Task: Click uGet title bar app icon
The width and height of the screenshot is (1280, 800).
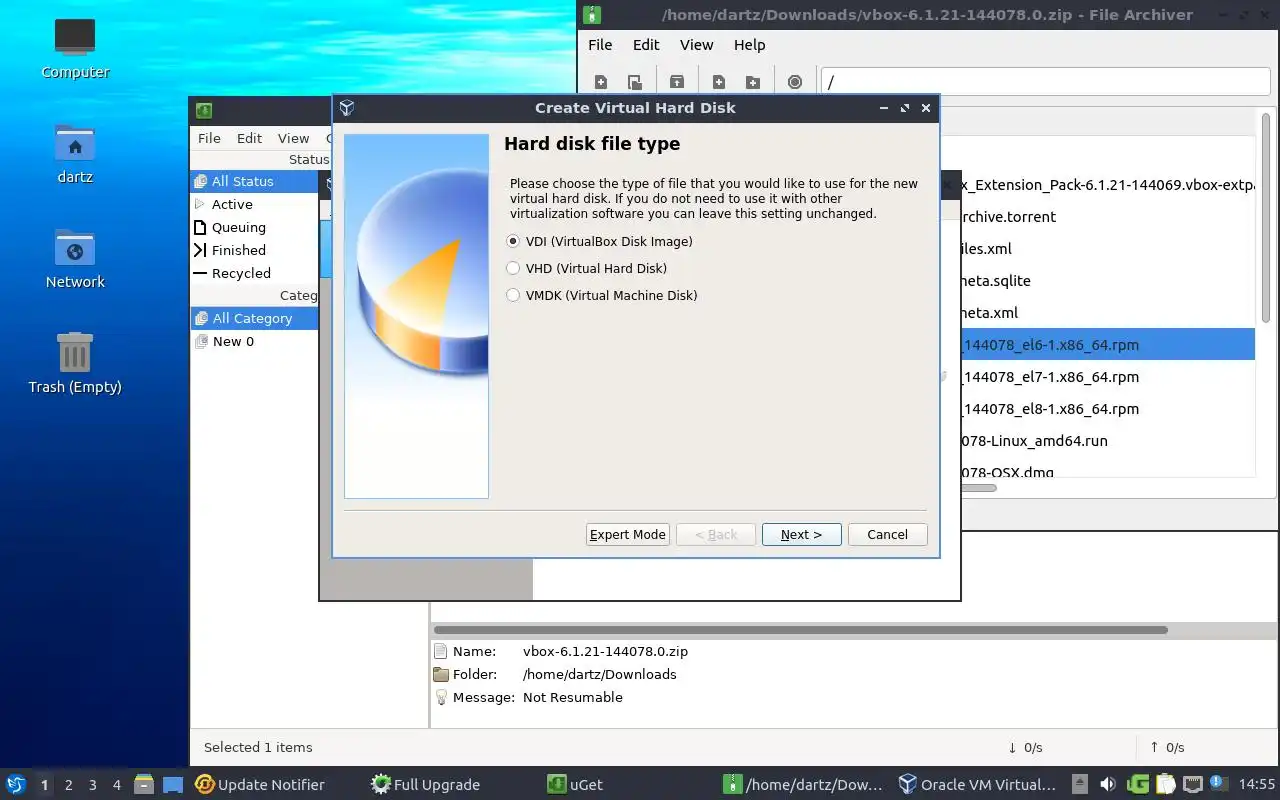Action: [x=204, y=110]
